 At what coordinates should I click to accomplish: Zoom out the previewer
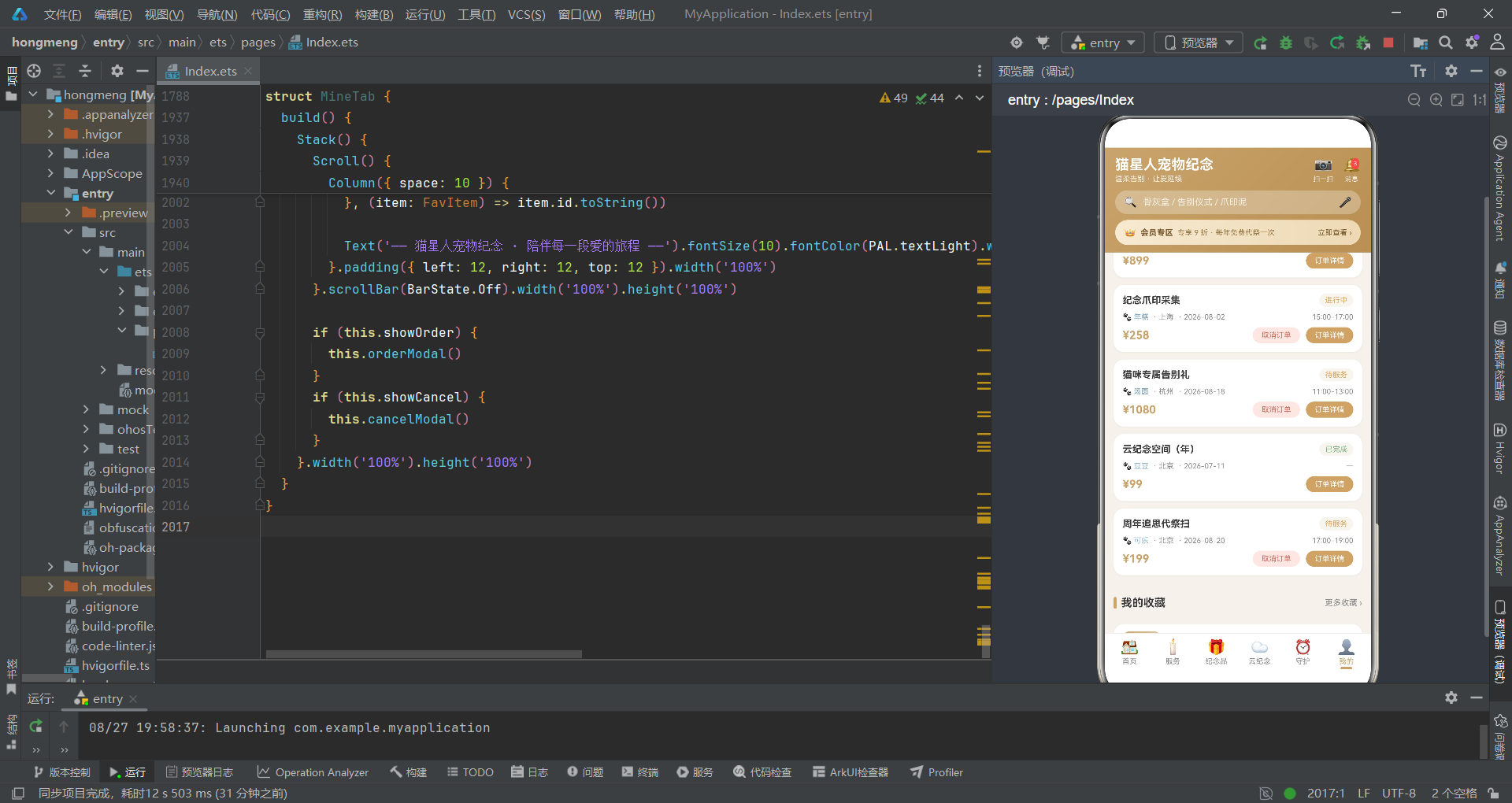coord(1414,100)
